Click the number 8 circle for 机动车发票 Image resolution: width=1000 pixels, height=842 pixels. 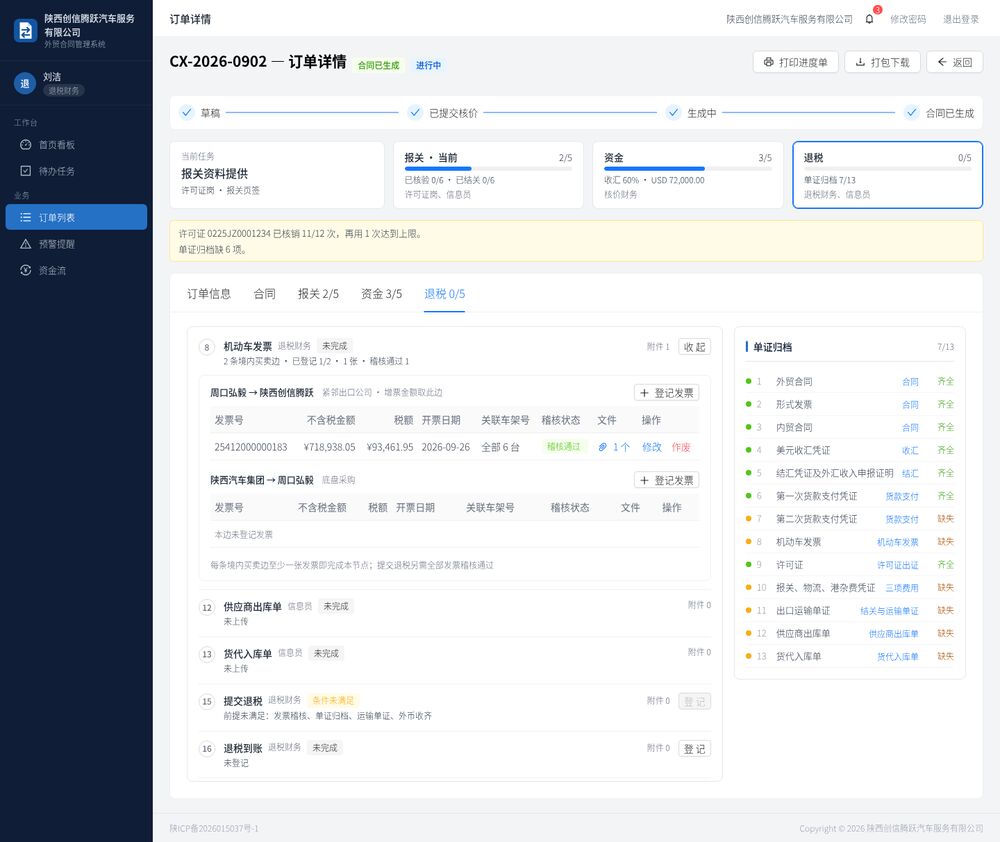click(x=207, y=347)
